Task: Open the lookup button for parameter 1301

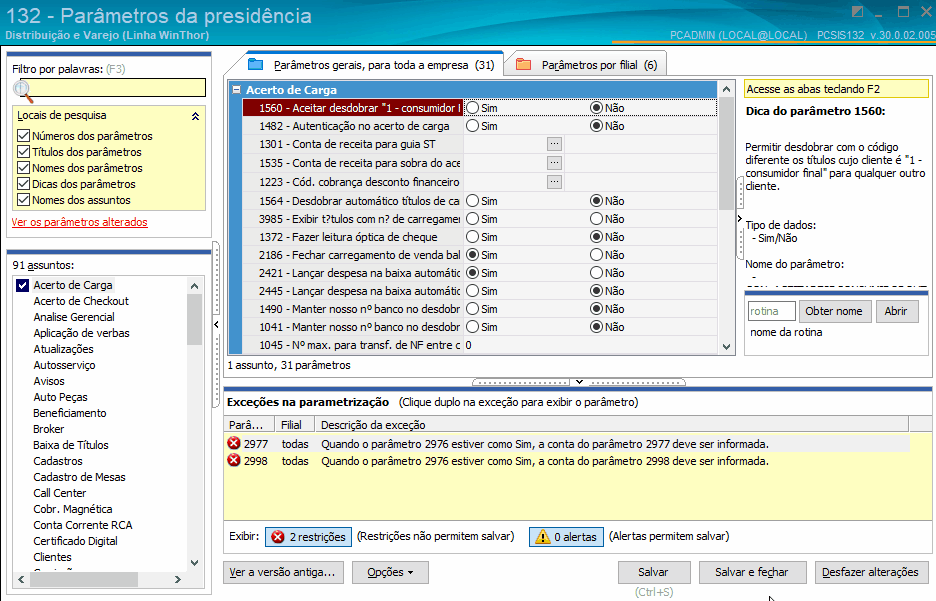Action: tap(555, 144)
